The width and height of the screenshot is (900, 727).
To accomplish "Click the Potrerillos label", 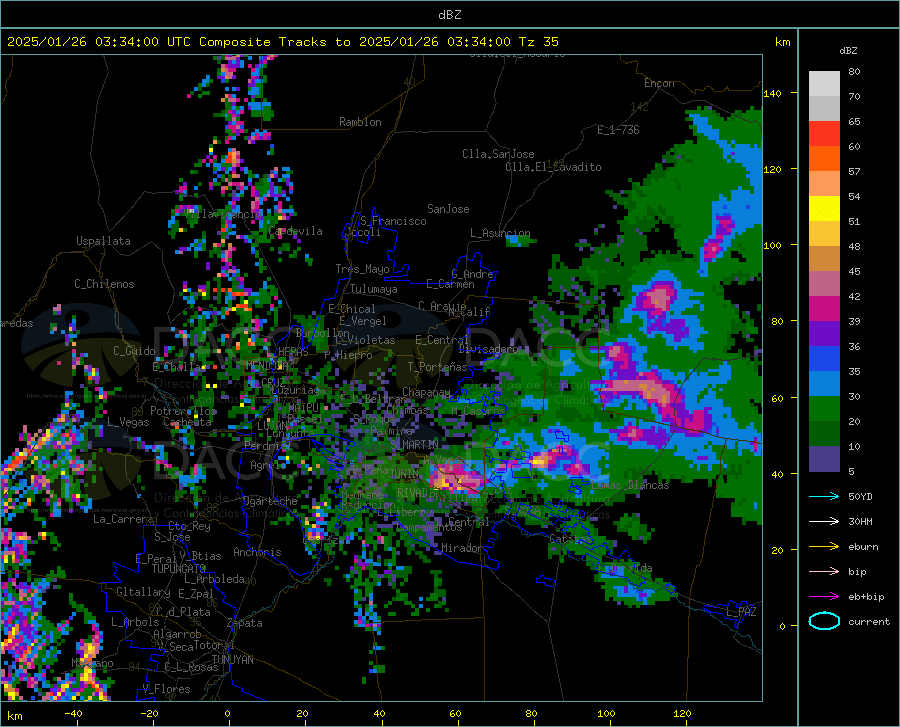I will (x=183, y=411).
